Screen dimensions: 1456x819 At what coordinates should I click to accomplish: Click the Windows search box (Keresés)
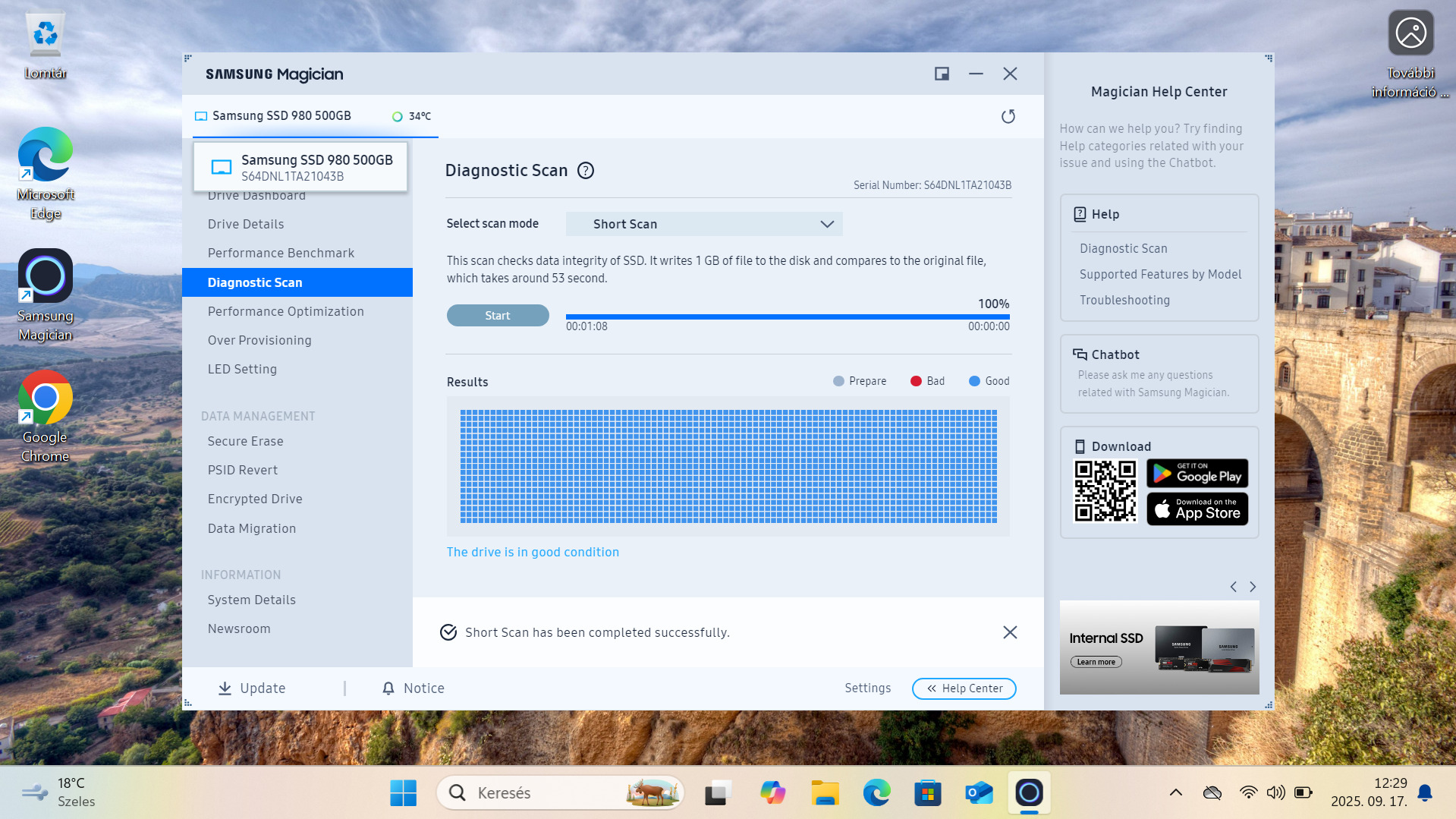[561, 793]
